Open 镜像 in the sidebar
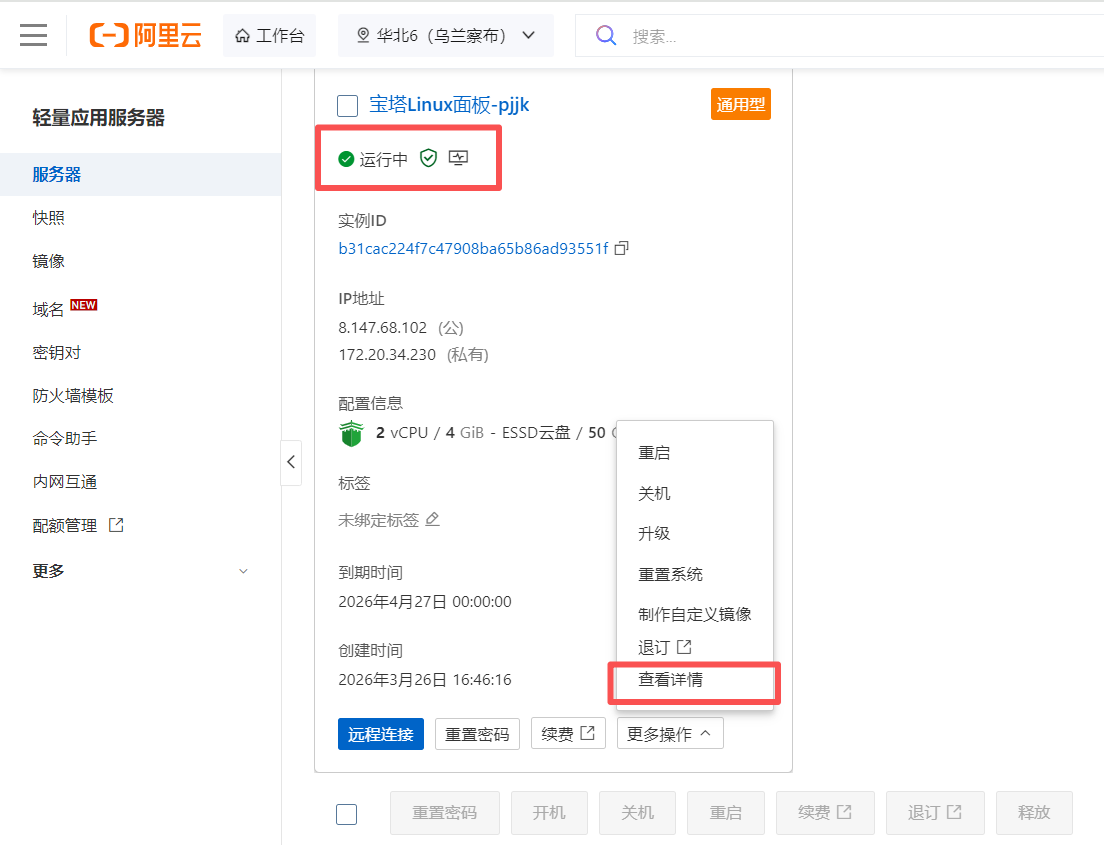1104x845 pixels. coord(49,261)
